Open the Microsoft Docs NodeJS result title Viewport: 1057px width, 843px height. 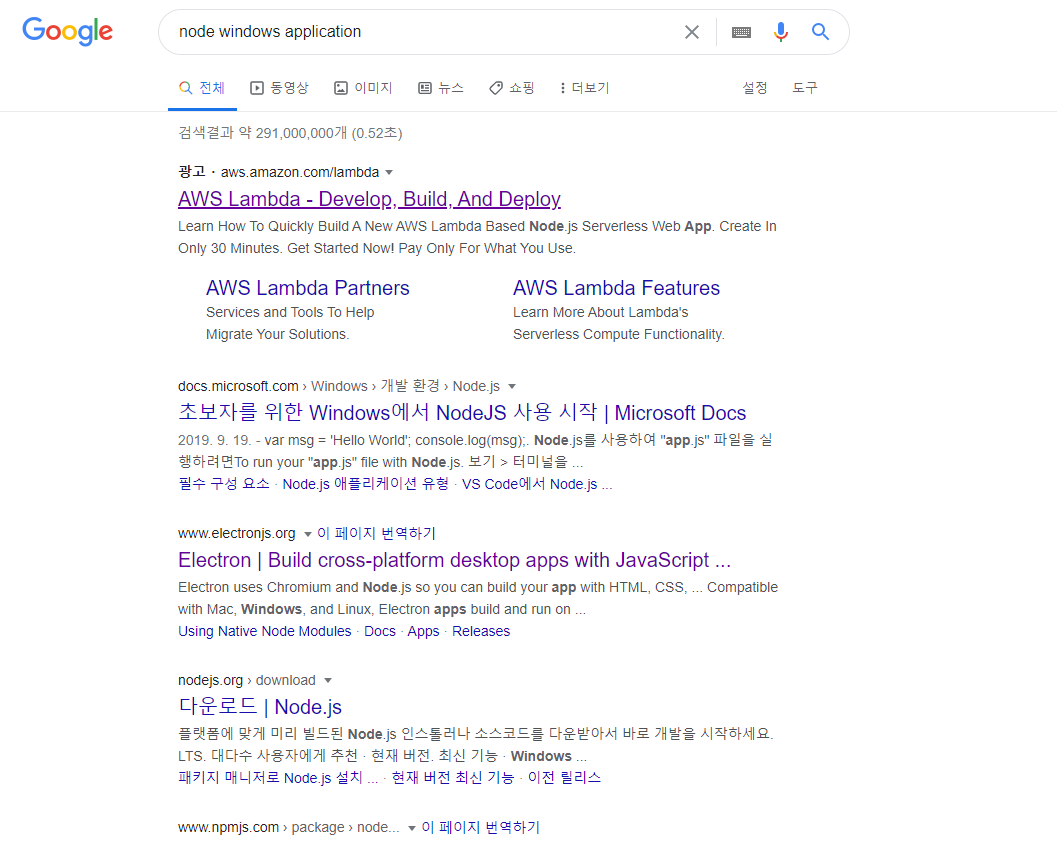click(x=462, y=412)
